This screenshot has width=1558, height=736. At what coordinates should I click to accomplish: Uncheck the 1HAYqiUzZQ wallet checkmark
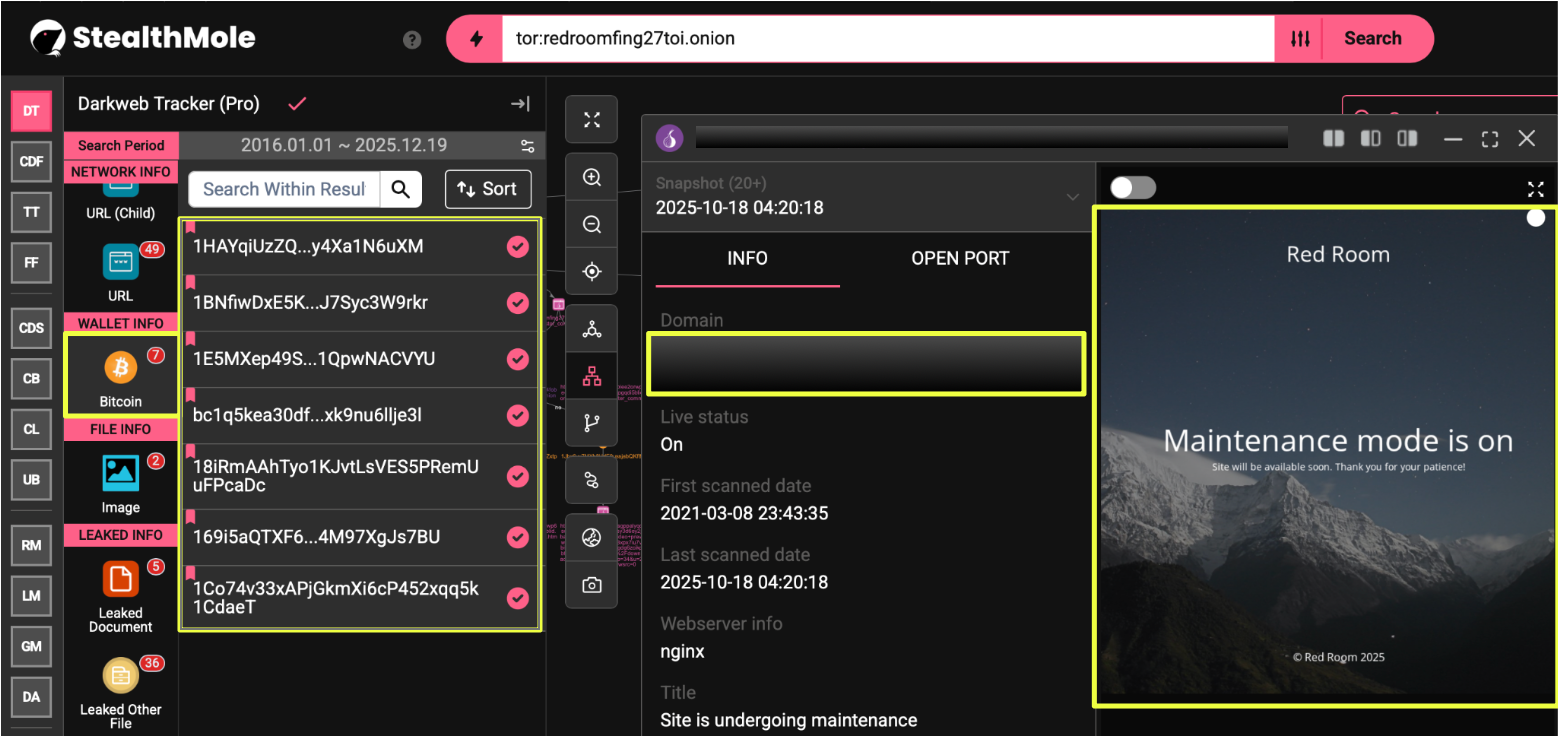tap(517, 247)
